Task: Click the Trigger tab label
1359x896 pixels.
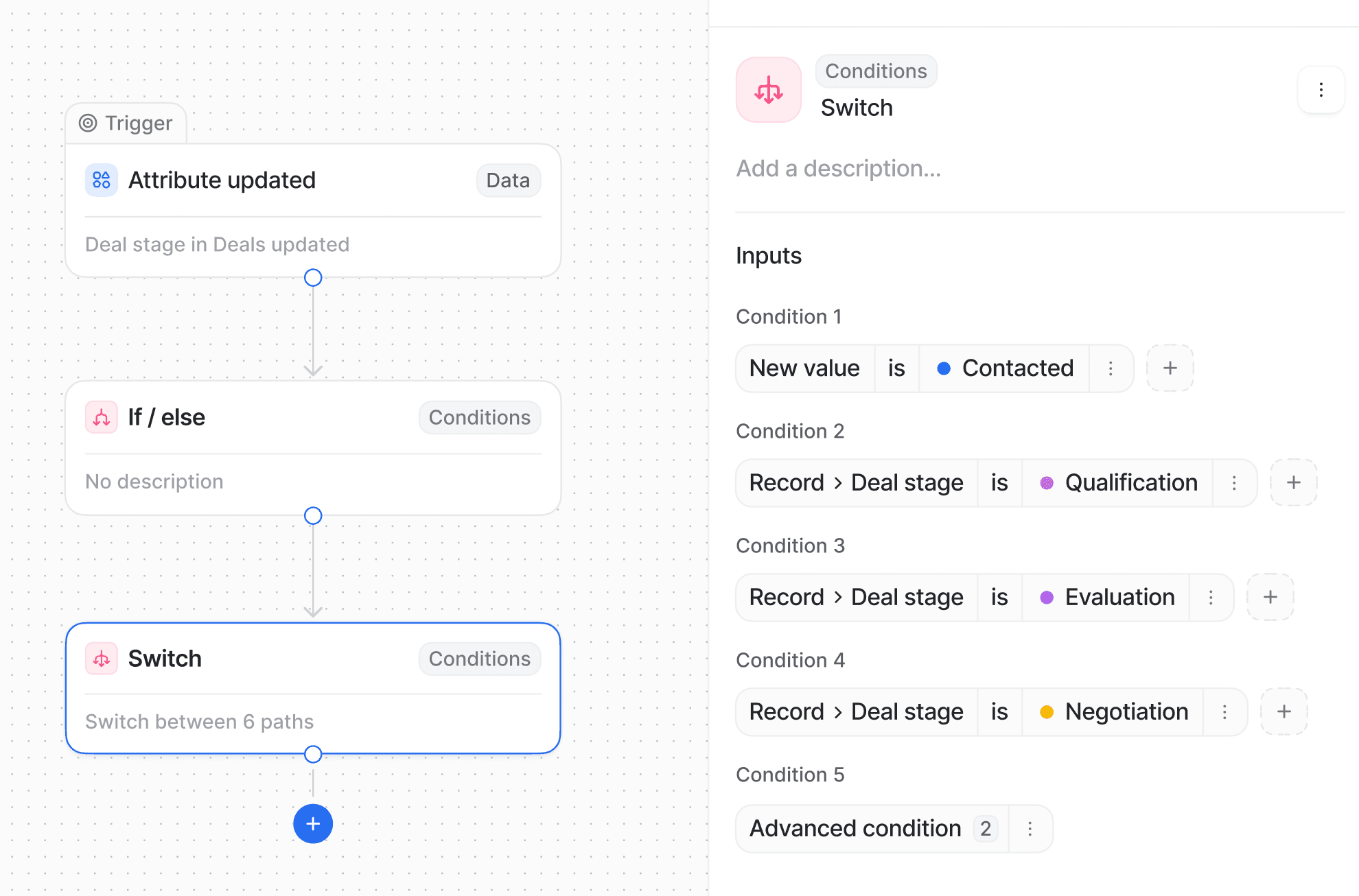Action: tap(126, 123)
